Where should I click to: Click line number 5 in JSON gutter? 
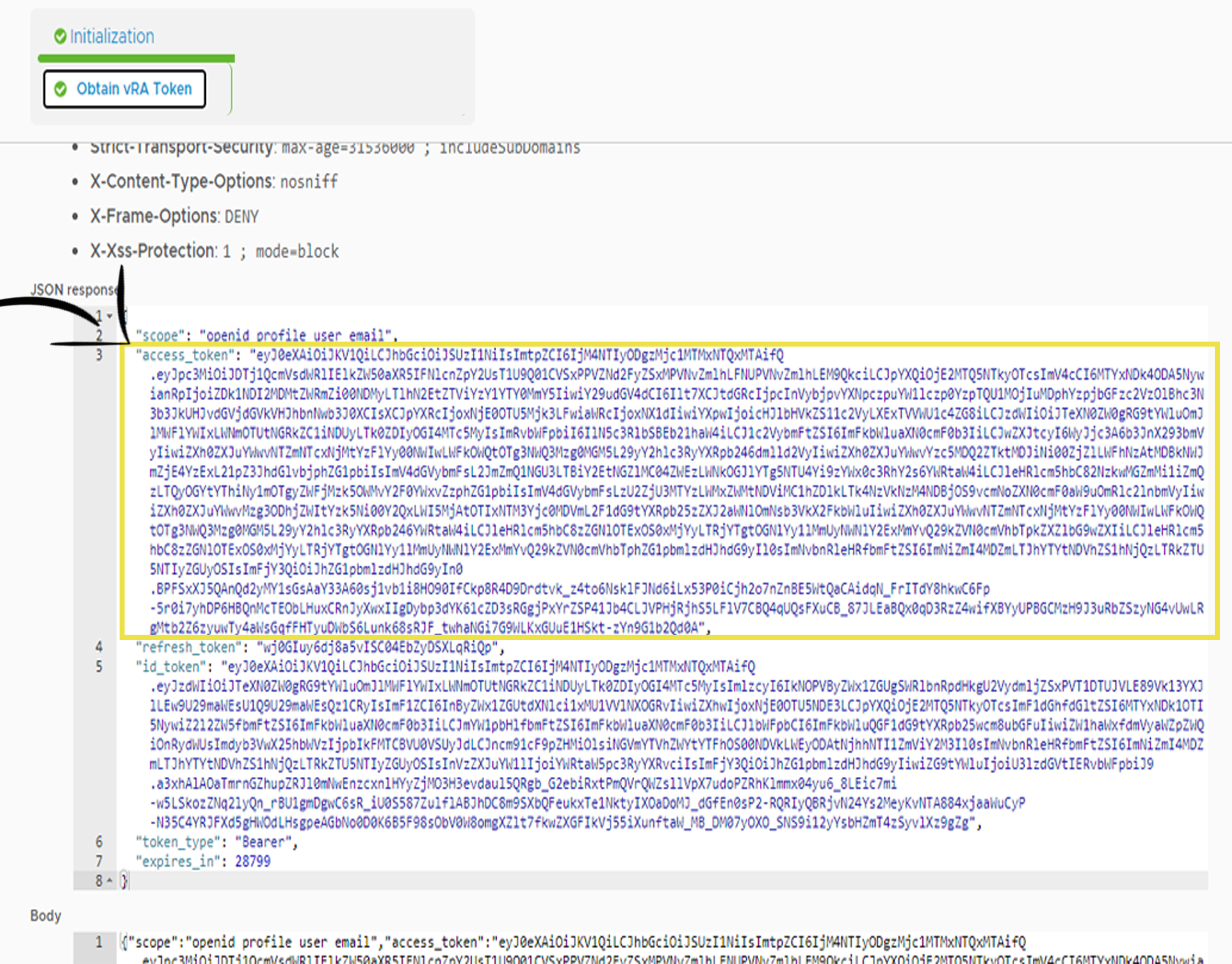tap(99, 667)
